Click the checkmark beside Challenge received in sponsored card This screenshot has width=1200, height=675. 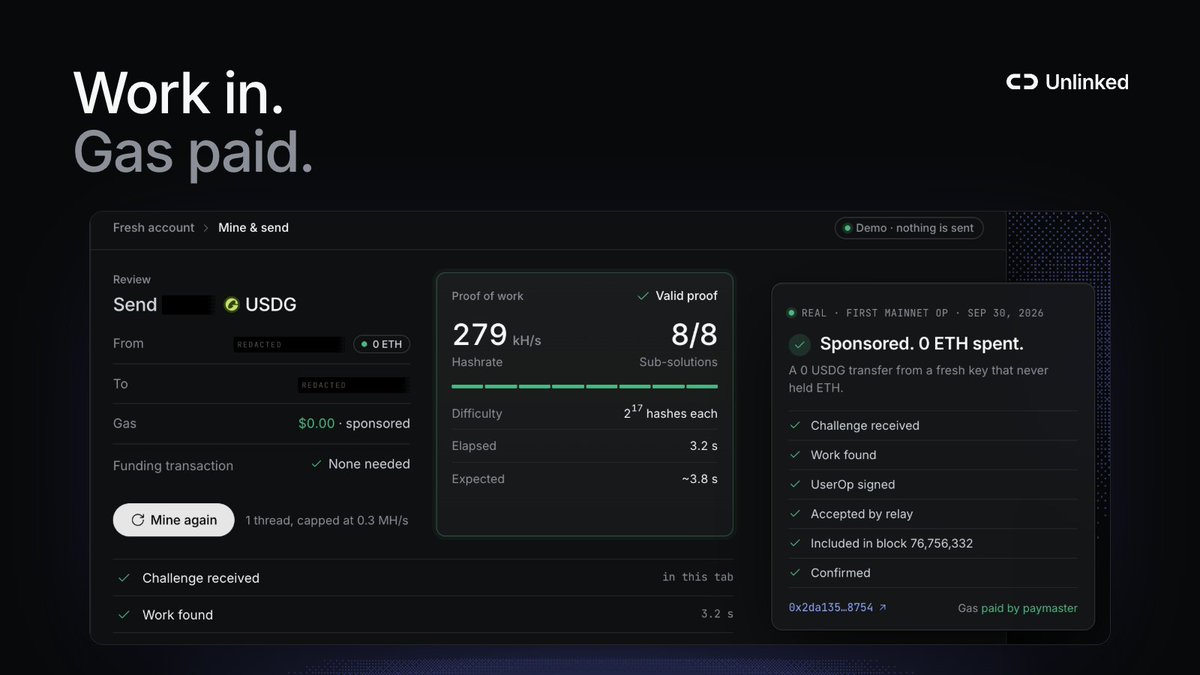tap(795, 425)
